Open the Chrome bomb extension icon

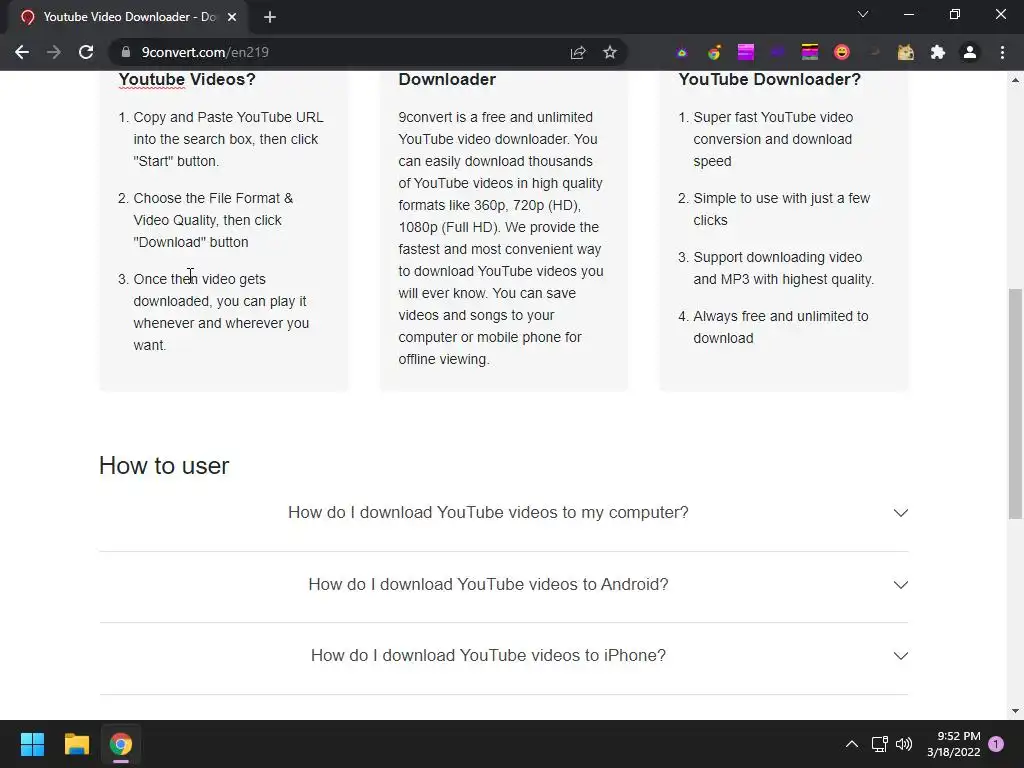pyautogui.click(x=714, y=52)
